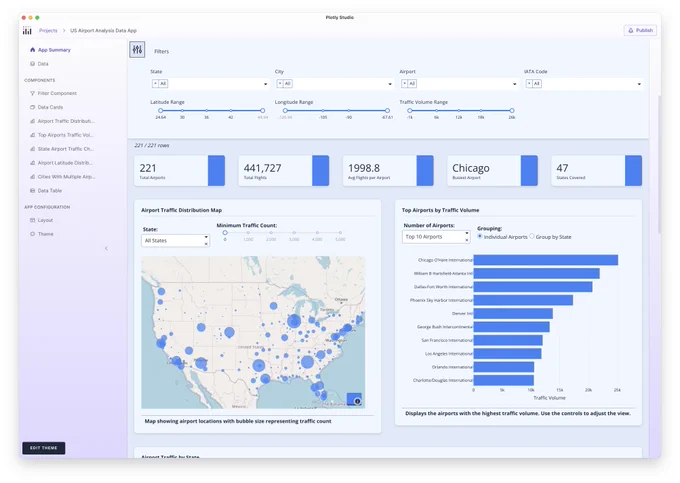Click the Chicago Busiest Airport card
Screen dimensions: 680x483
(x=492, y=171)
